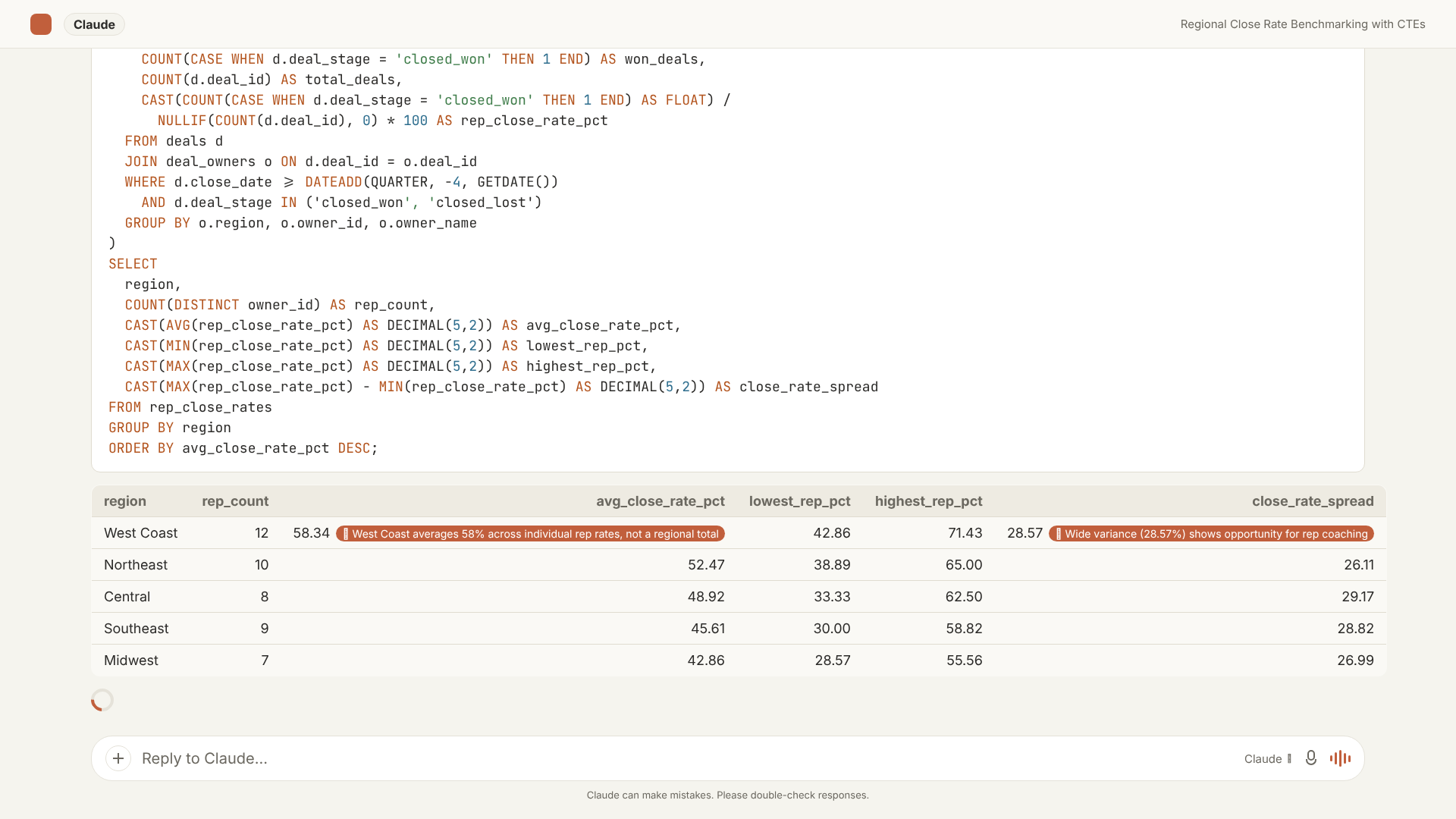The width and height of the screenshot is (1456, 819).
Task: Click the 52.47 Northeast average value
Action: (x=706, y=565)
